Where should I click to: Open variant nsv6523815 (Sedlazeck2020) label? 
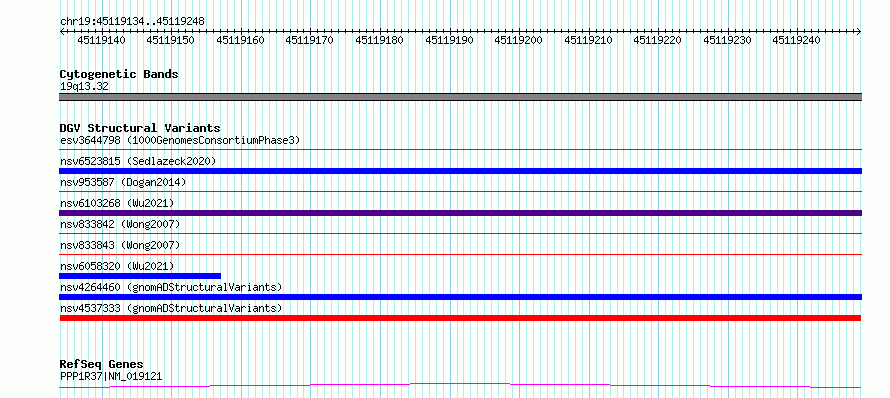tap(138, 161)
